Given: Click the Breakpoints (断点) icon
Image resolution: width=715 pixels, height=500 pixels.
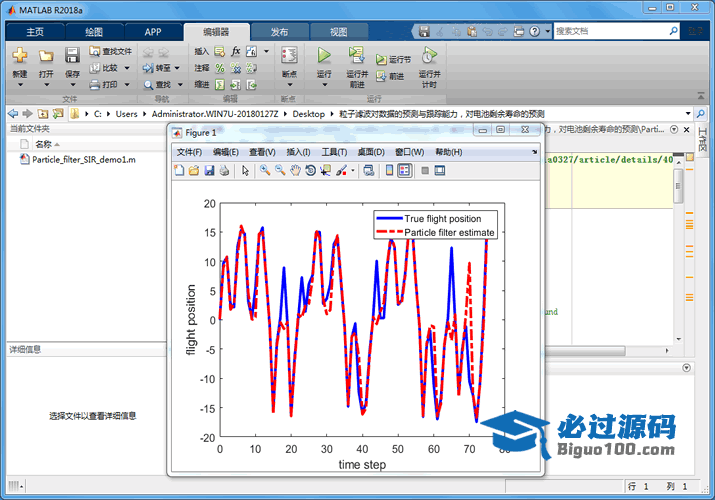Looking at the screenshot, I should coord(290,56).
